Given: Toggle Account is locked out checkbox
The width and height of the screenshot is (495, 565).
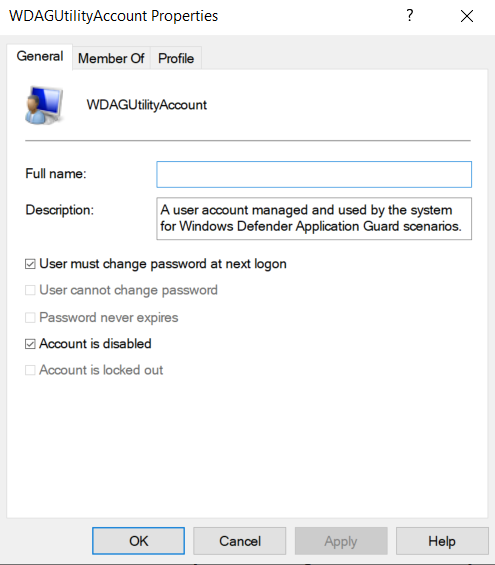Looking at the screenshot, I should click(30, 370).
